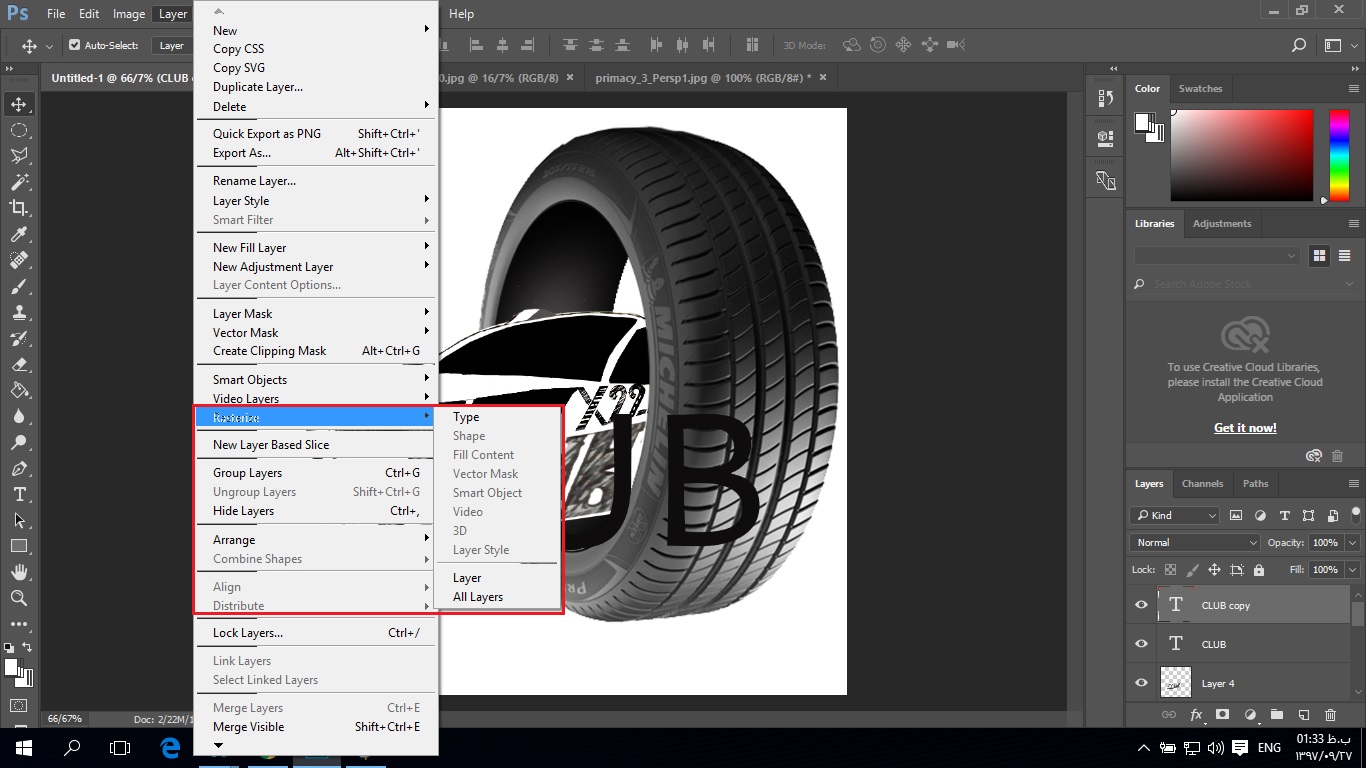Click the Get it now! link
The width and height of the screenshot is (1366, 768).
(1245, 428)
